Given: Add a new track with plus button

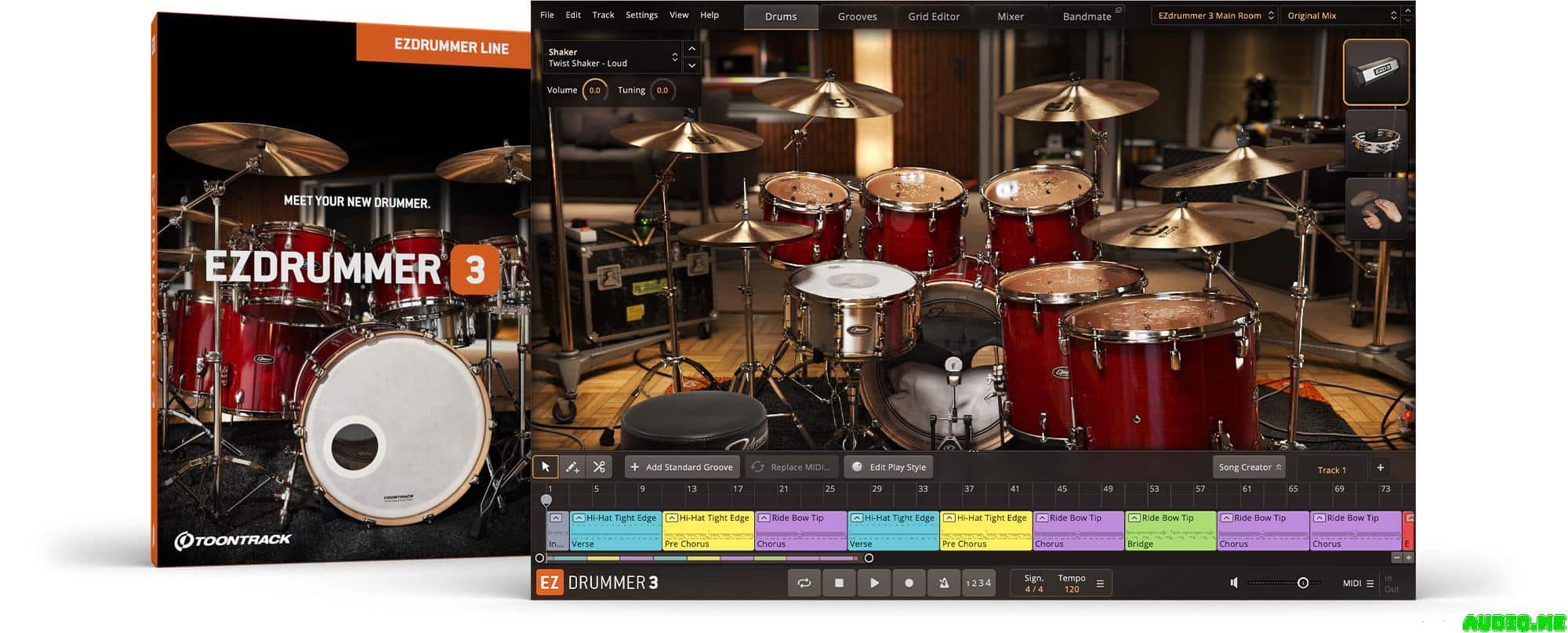Looking at the screenshot, I should point(1380,467).
